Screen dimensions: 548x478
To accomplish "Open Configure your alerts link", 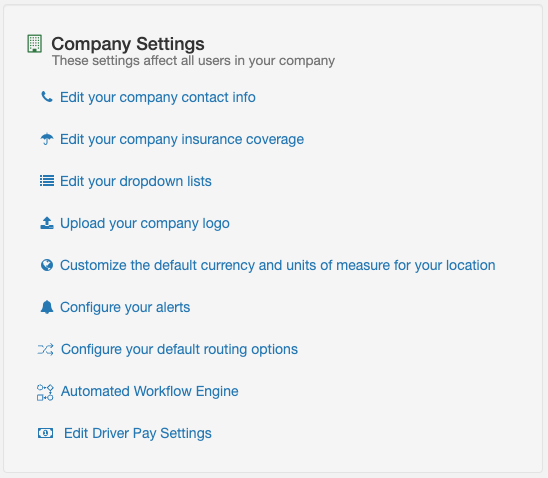I will tap(125, 307).
